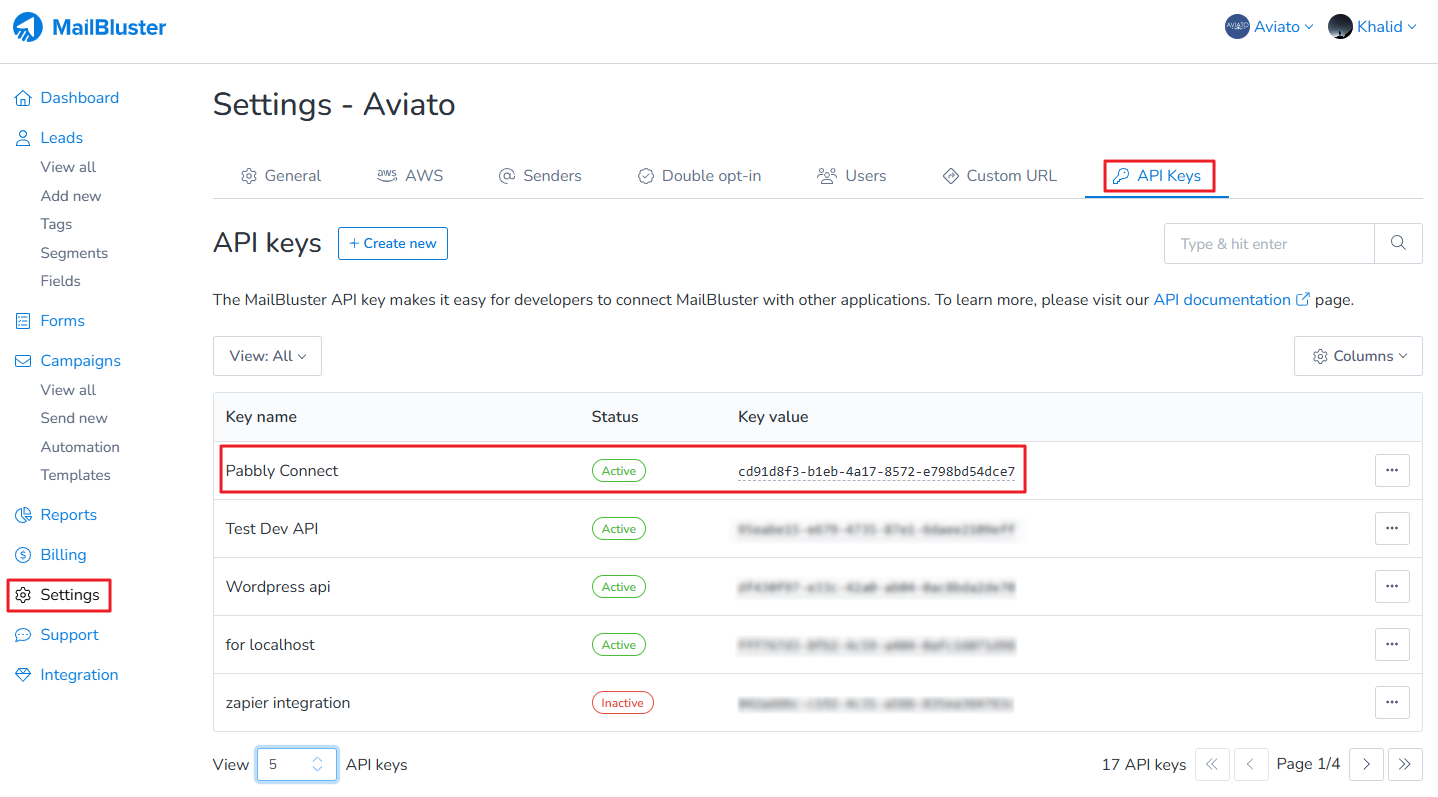Jump to last page of API keys

pos(1405,764)
